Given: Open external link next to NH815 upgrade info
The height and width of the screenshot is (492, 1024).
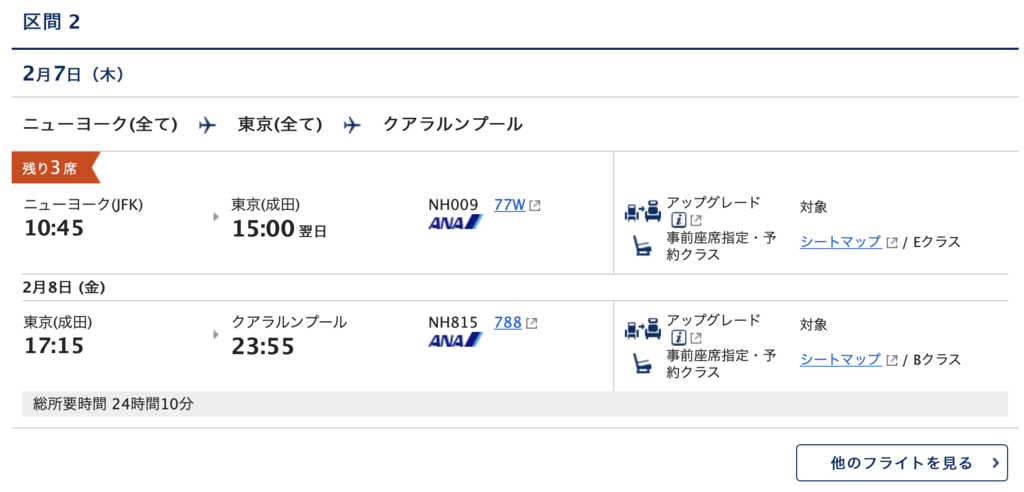Looking at the screenshot, I should tap(696, 338).
